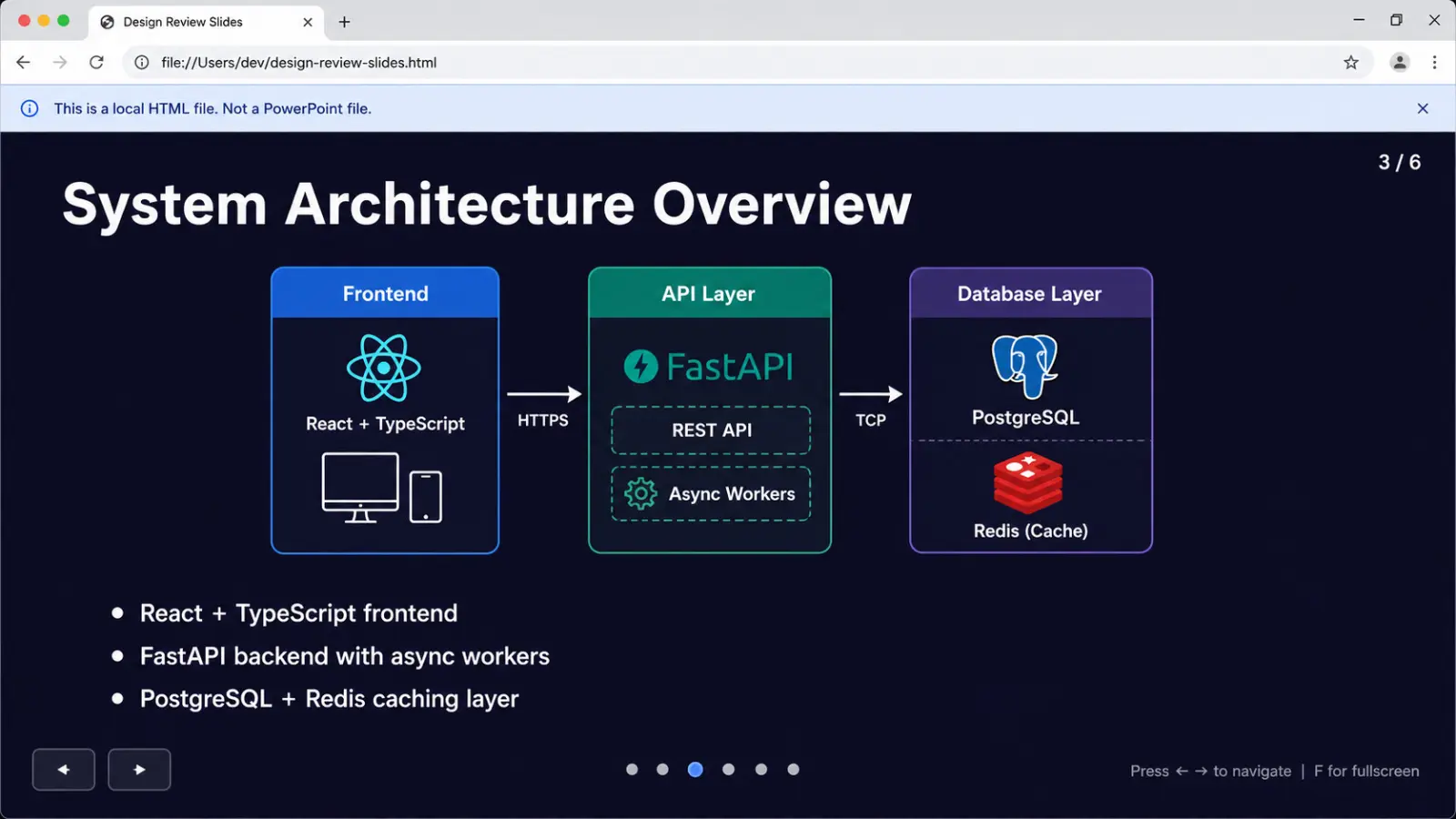Open browser three-dot menu
This screenshot has height=819, width=1456.
1435,62
